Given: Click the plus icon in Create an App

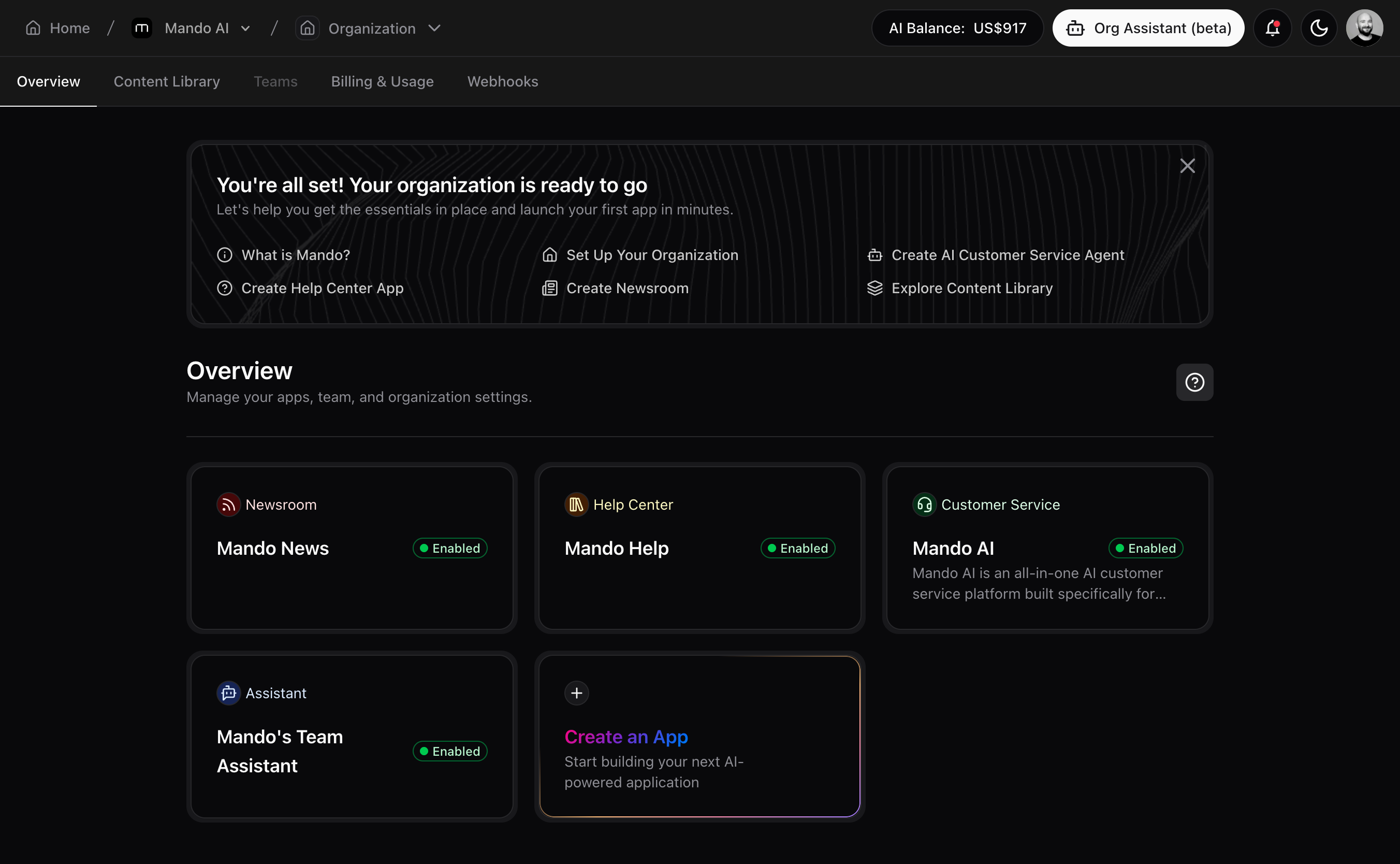Looking at the screenshot, I should 576,693.
